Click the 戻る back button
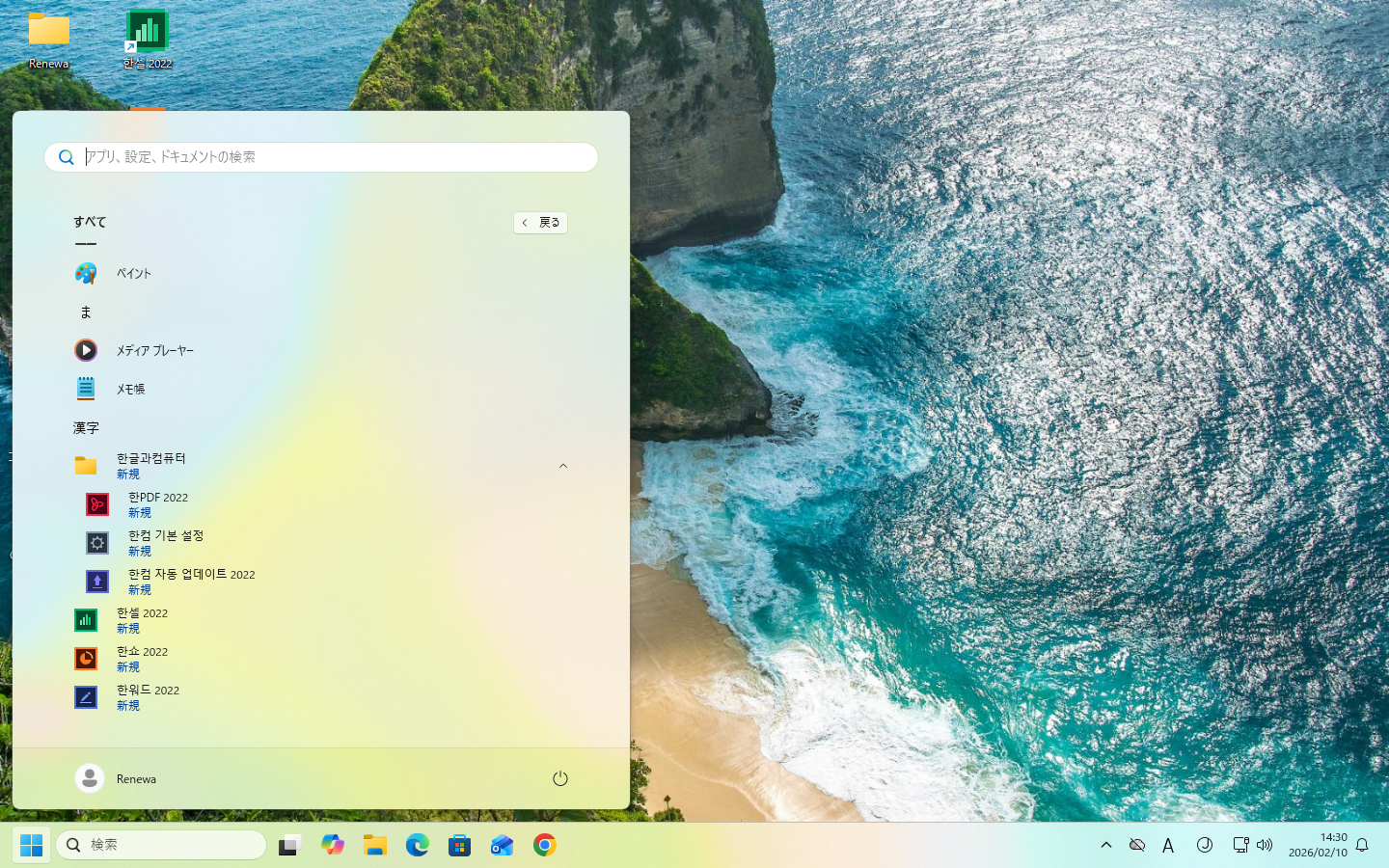Viewport: 1389px width, 868px height. [540, 223]
